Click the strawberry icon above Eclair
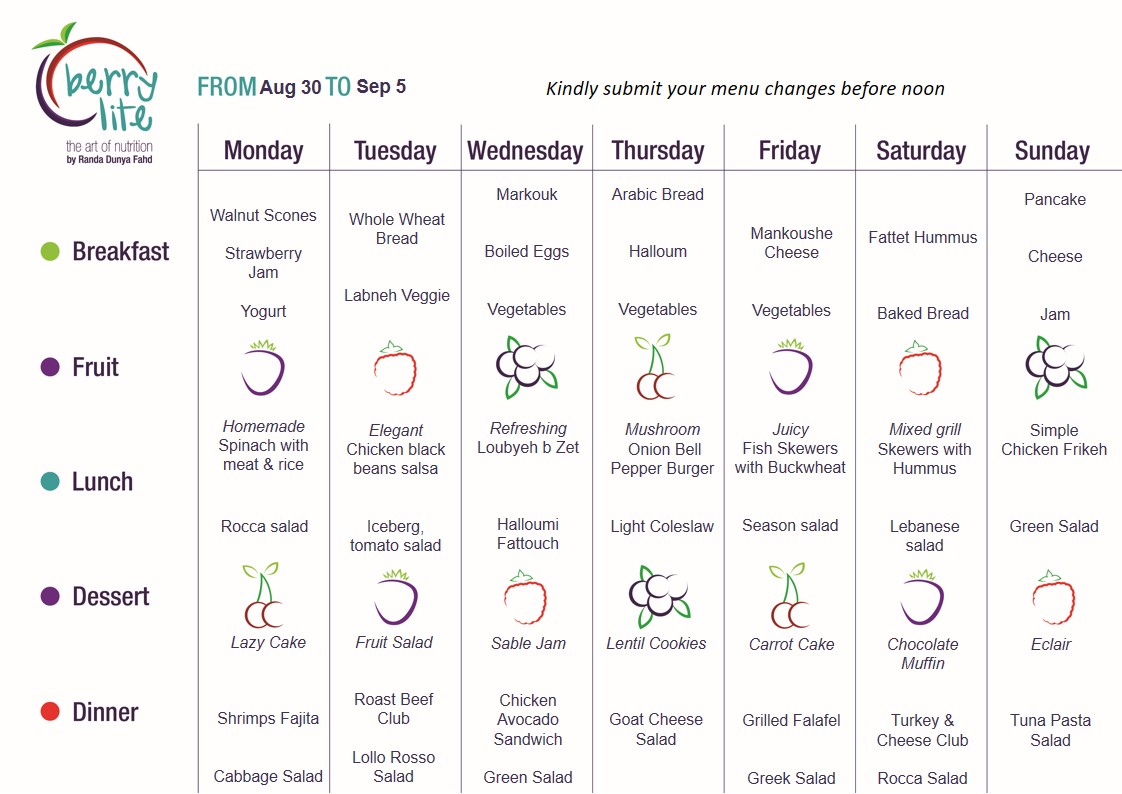The width and height of the screenshot is (1122, 794). tap(1053, 597)
